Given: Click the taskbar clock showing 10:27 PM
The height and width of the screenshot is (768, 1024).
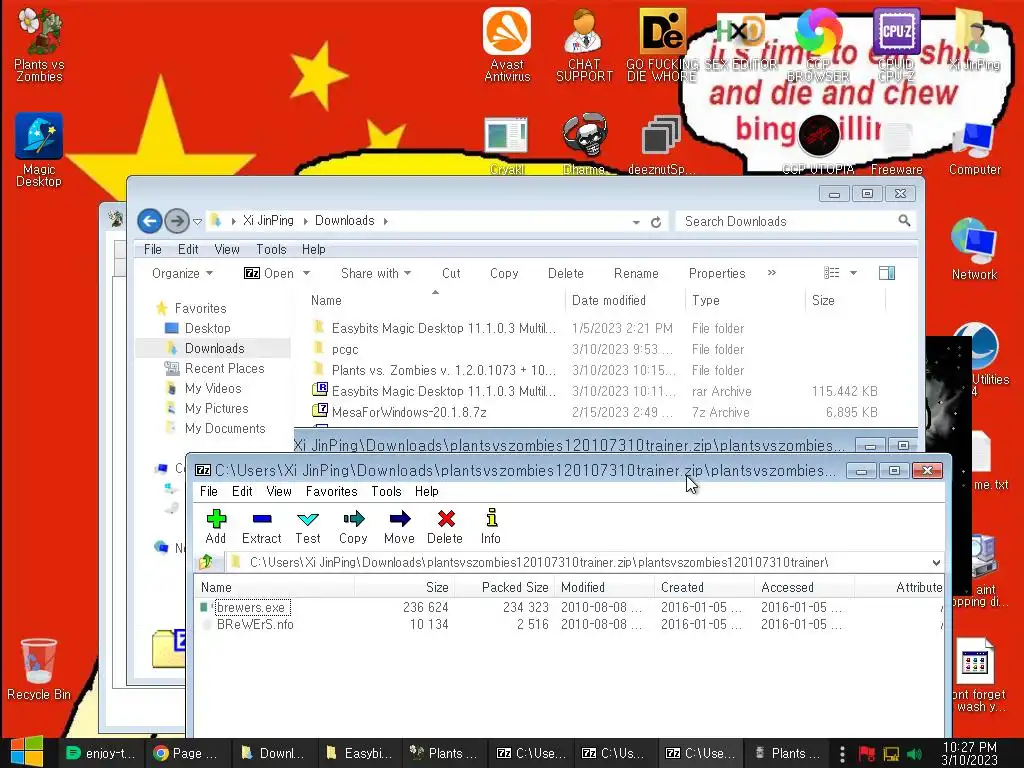Looking at the screenshot, I should coord(969,753).
